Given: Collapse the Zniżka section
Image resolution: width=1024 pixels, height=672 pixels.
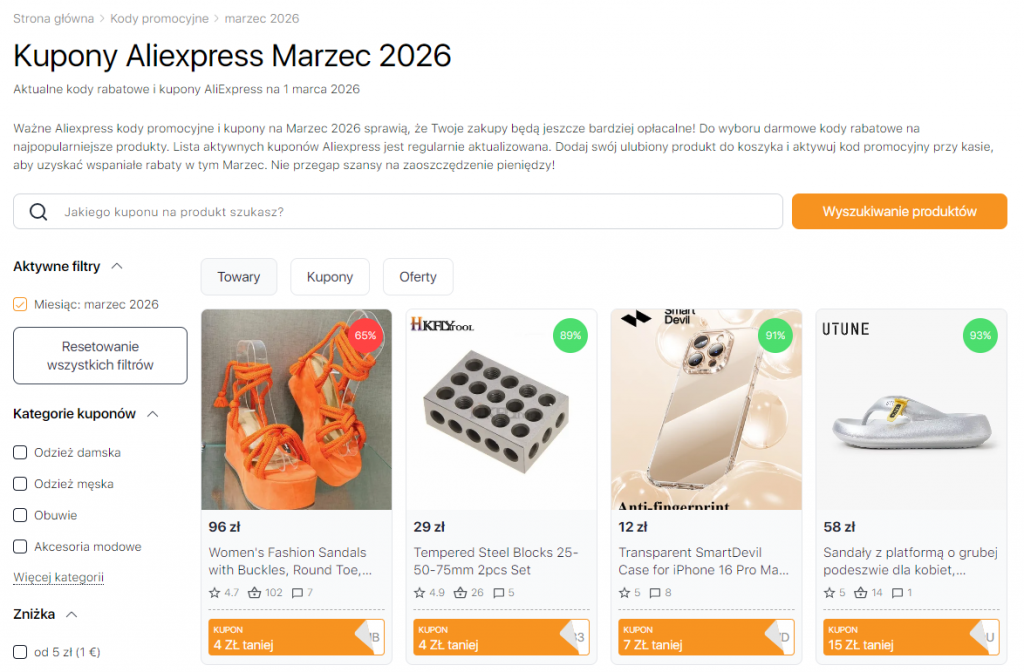Looking at the screenshot, I should [x=70, y=613].
